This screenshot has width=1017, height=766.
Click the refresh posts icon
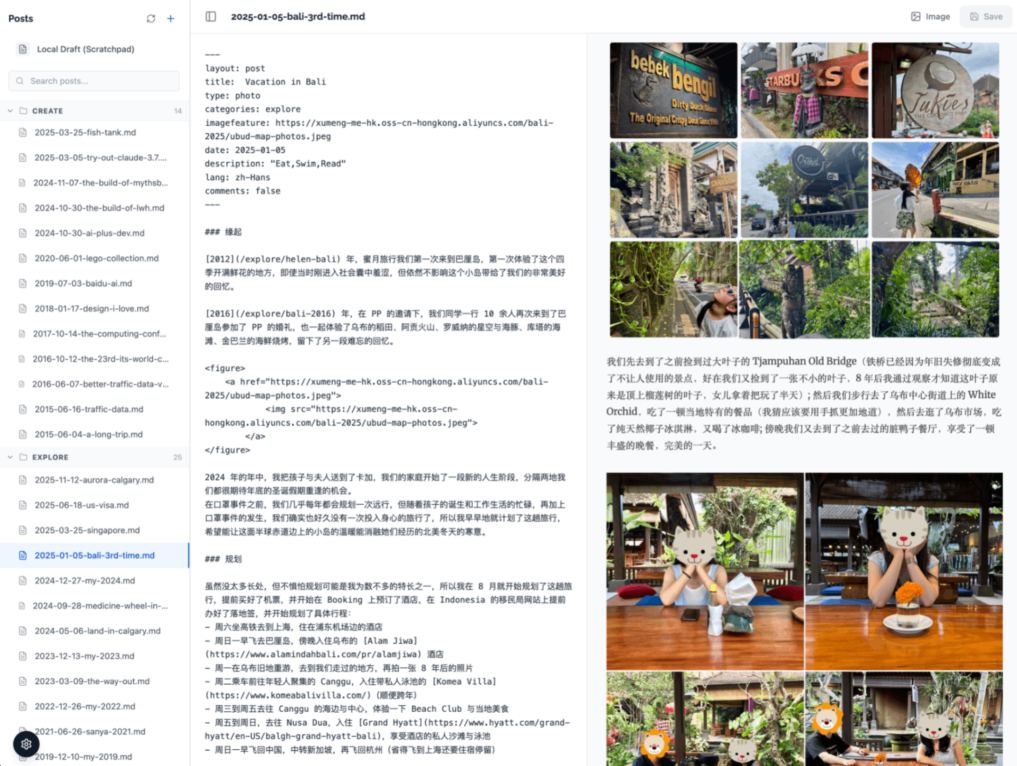tap(151, 18)
